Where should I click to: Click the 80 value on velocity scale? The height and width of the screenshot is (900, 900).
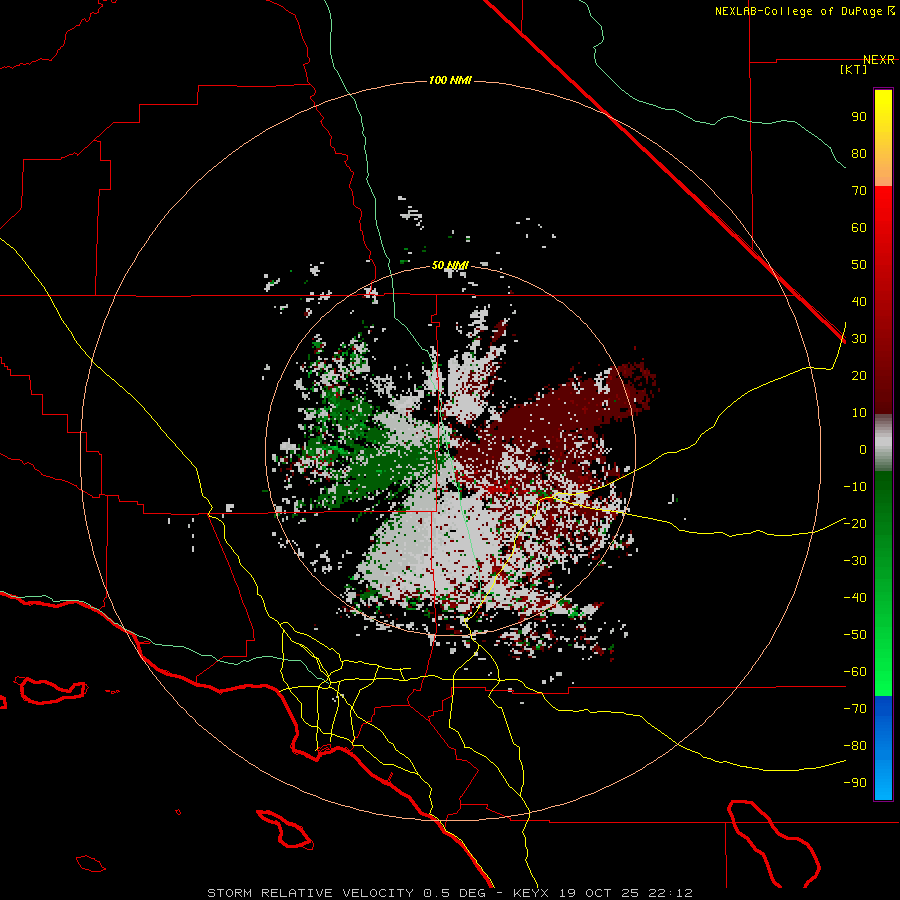click(x=859, y=154)
